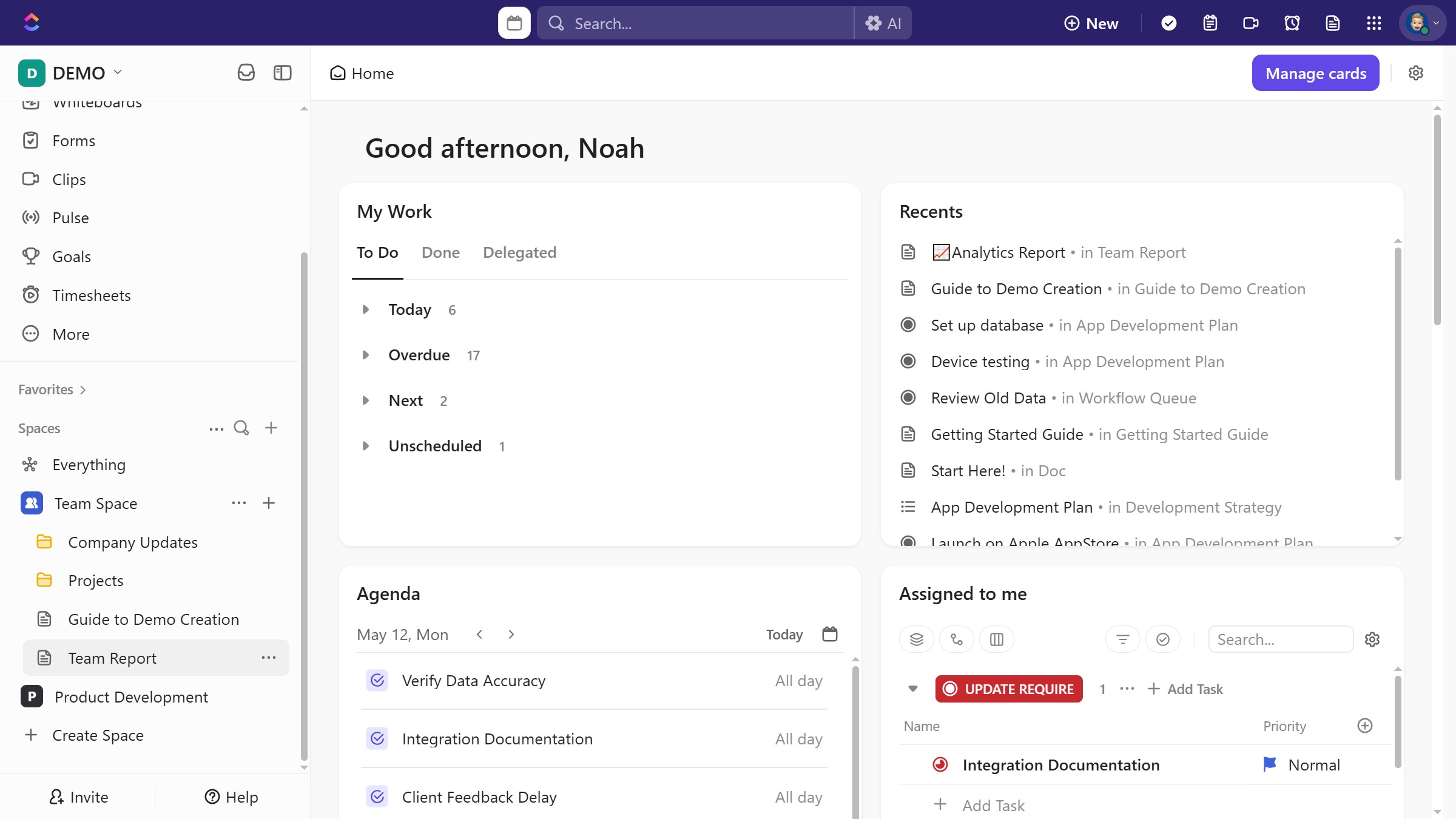
Task: Open the docs icon in top bar
Action: 1333,23
